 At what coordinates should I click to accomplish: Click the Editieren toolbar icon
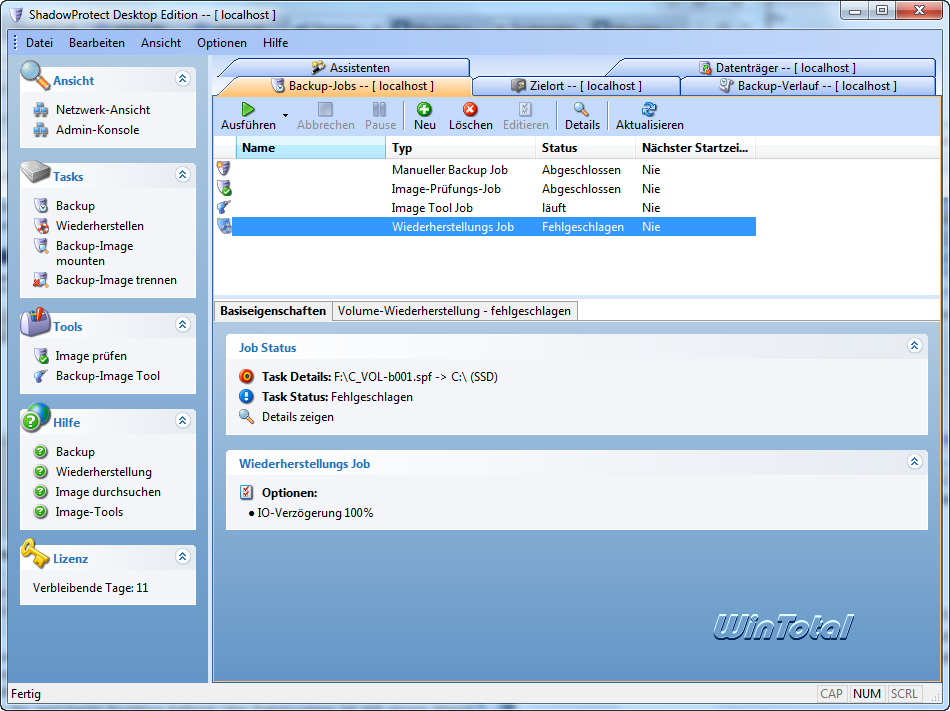pos(525,109)
